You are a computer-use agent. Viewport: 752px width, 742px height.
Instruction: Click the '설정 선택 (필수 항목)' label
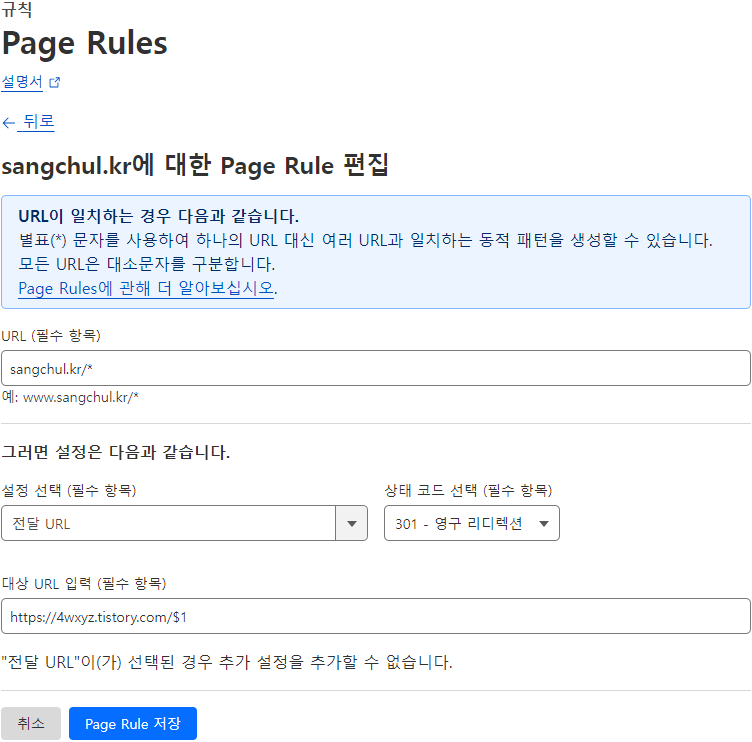(69, 490)
